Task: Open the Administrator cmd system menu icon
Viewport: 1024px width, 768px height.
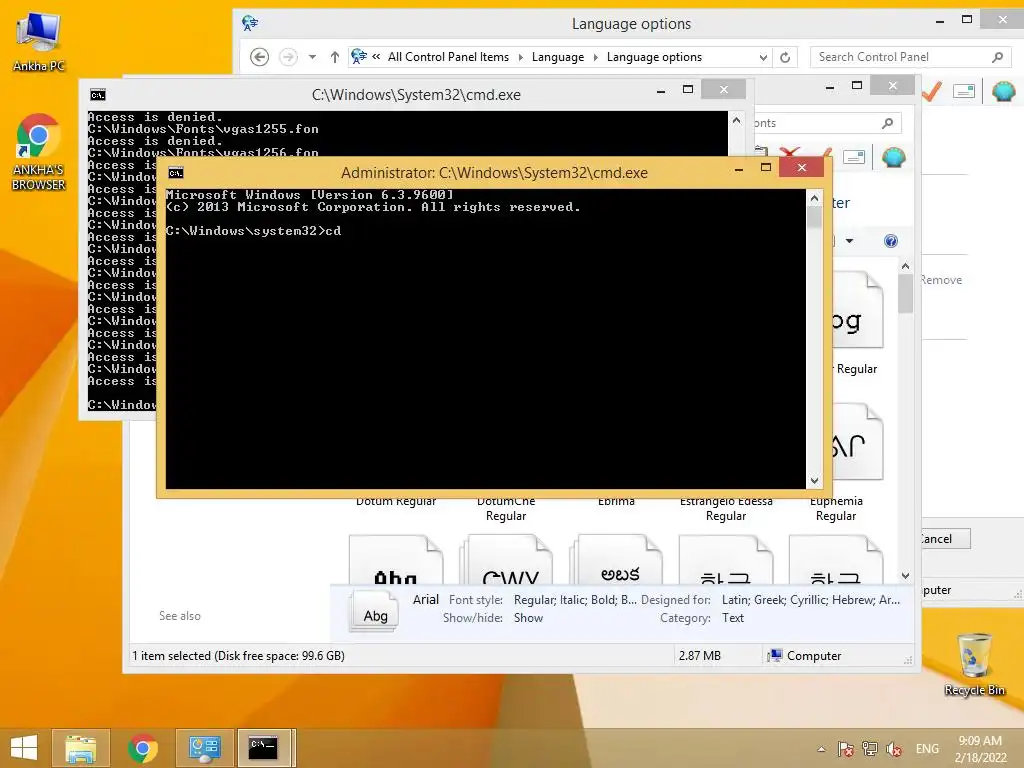Action: tap(176, 172)
